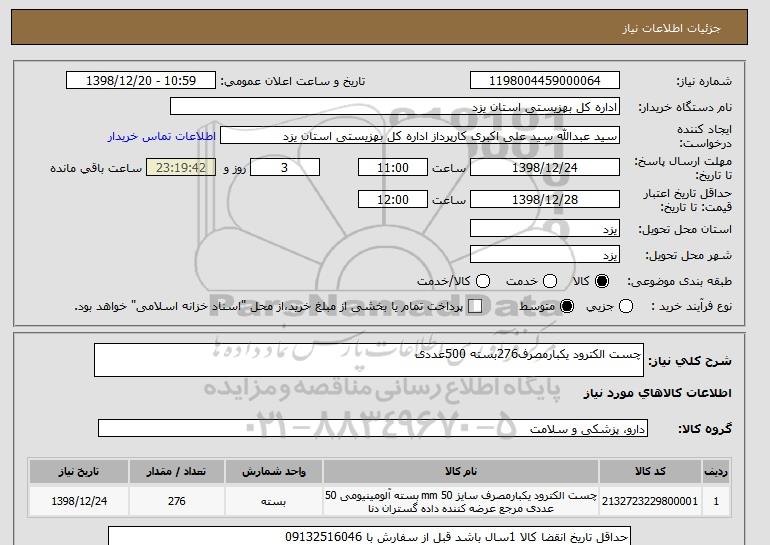The image size is (770, 545).
Task: Click the نام کالا column header
Action: pyautogui.click(x=461, y=471)
